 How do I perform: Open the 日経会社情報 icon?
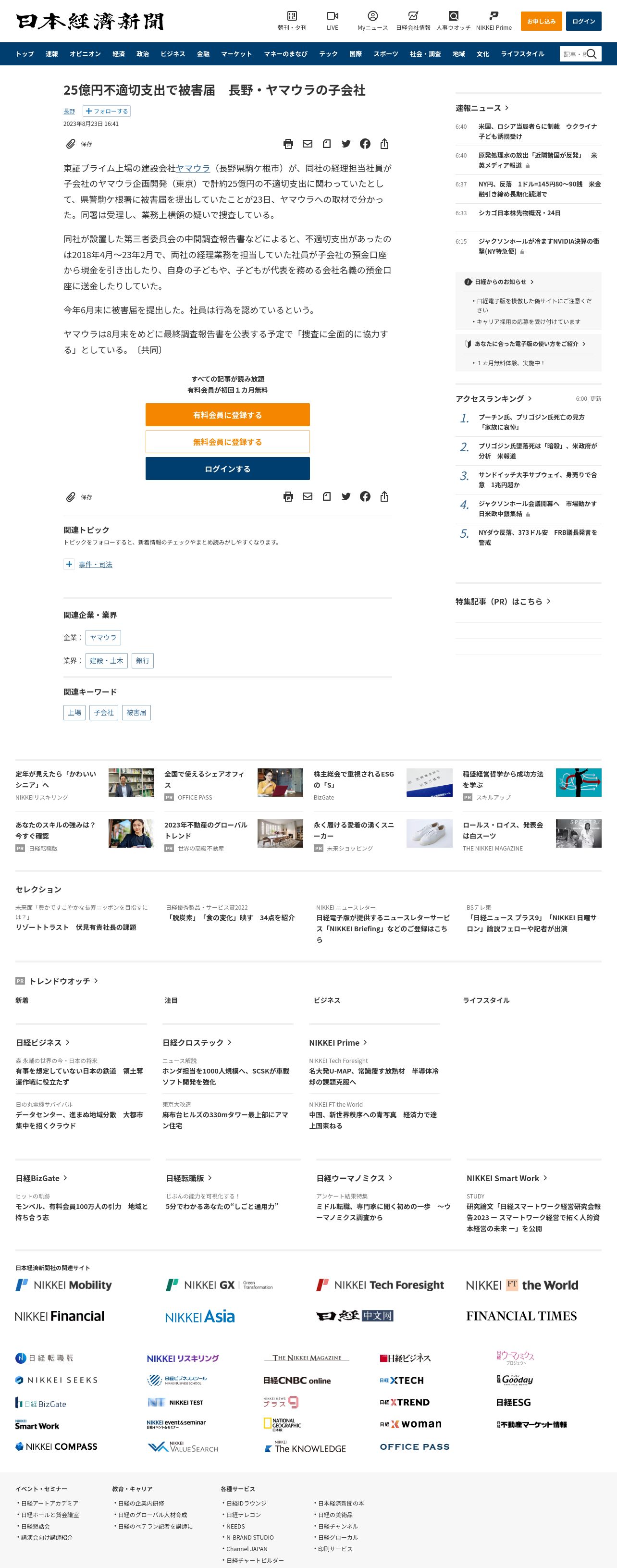[x=413, y=16]
